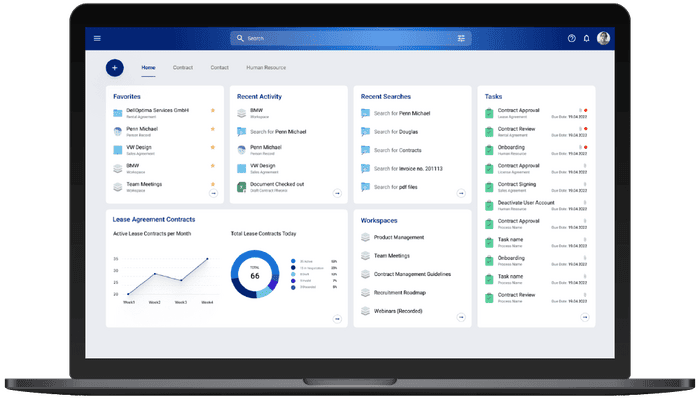Screen dimensions: 700x399
Task: Click the third light blue legend swatch
Action: click(293, 274)
